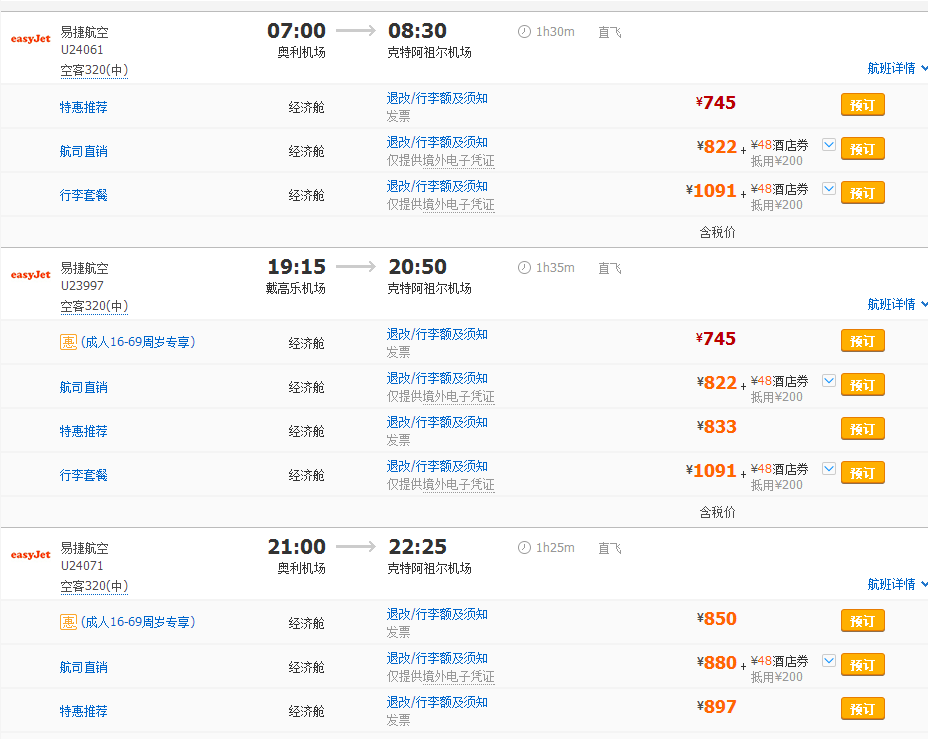Screen dimensions: 928x739
Task: Click easyJet logo for flight U23997
Action: point(30,275)
